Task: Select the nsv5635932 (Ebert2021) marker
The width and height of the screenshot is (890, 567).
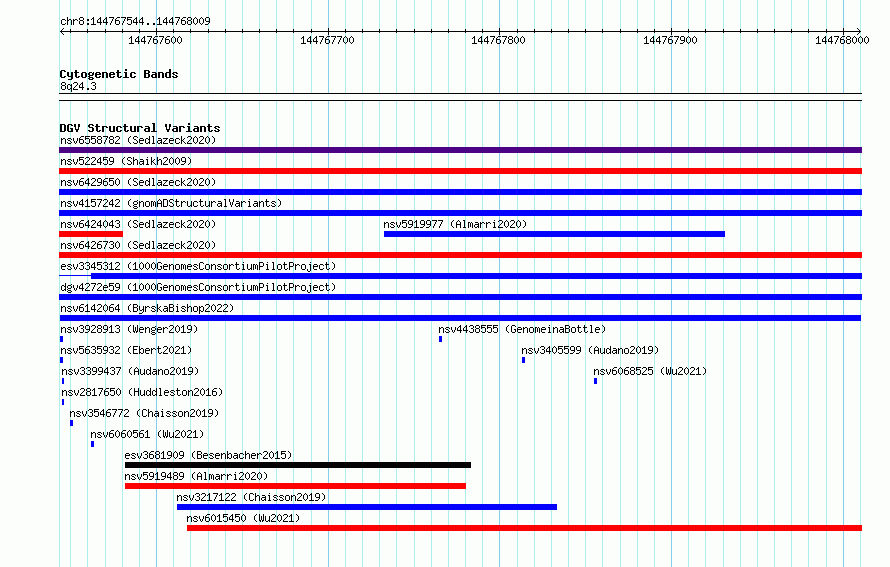Action: 61,360
